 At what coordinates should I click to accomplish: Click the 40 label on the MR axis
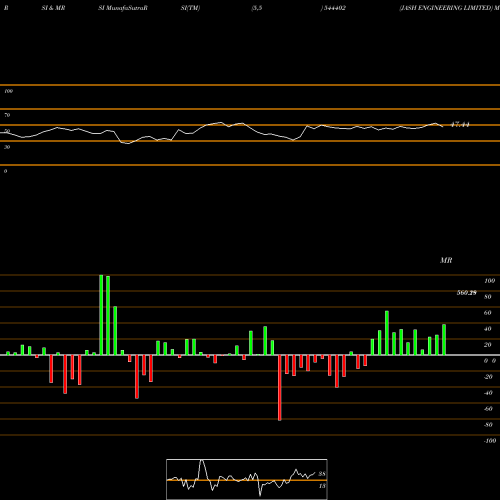click(488, 329)
